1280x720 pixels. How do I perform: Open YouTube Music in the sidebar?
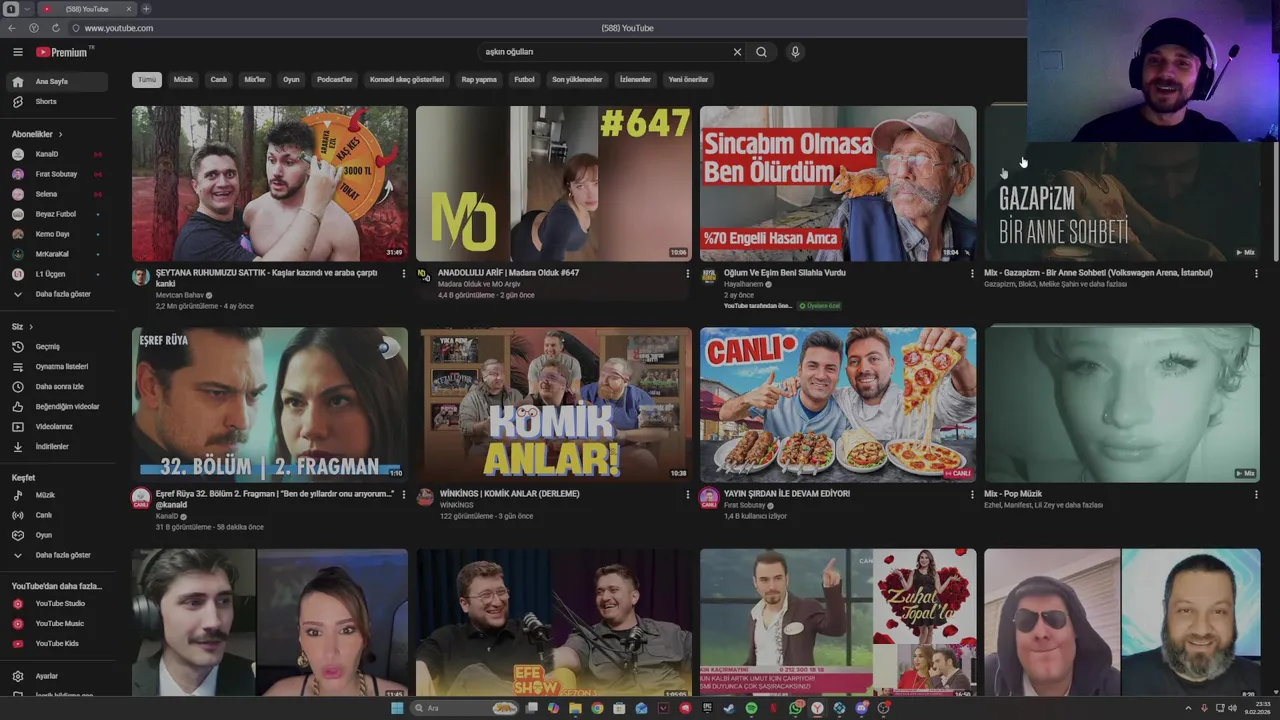coord(56,623)
